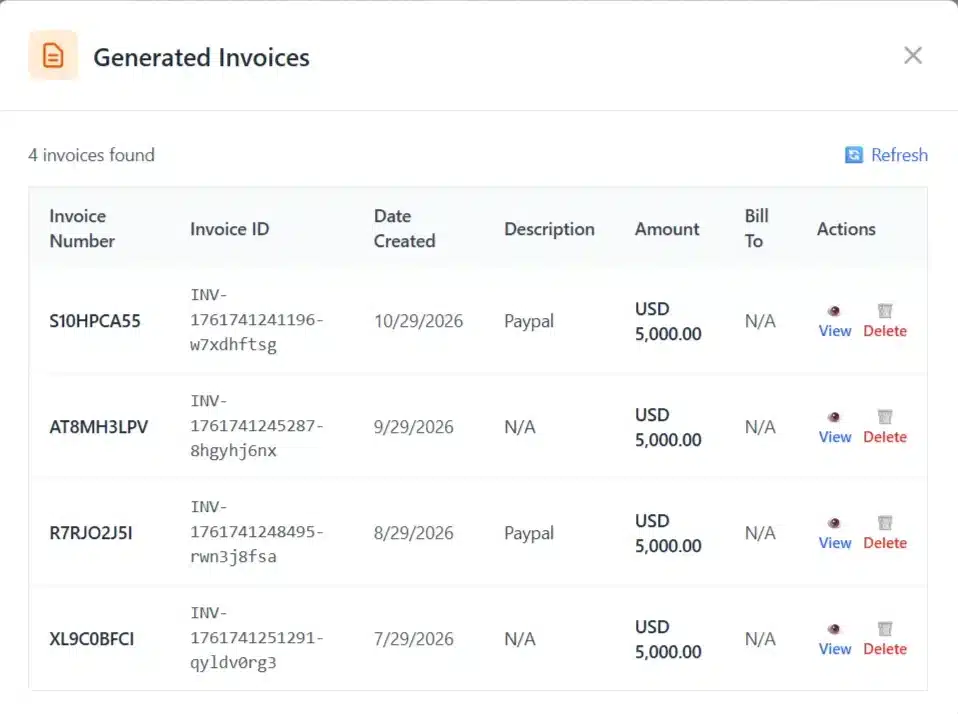Select the Date Created column header

click(404, 229)
